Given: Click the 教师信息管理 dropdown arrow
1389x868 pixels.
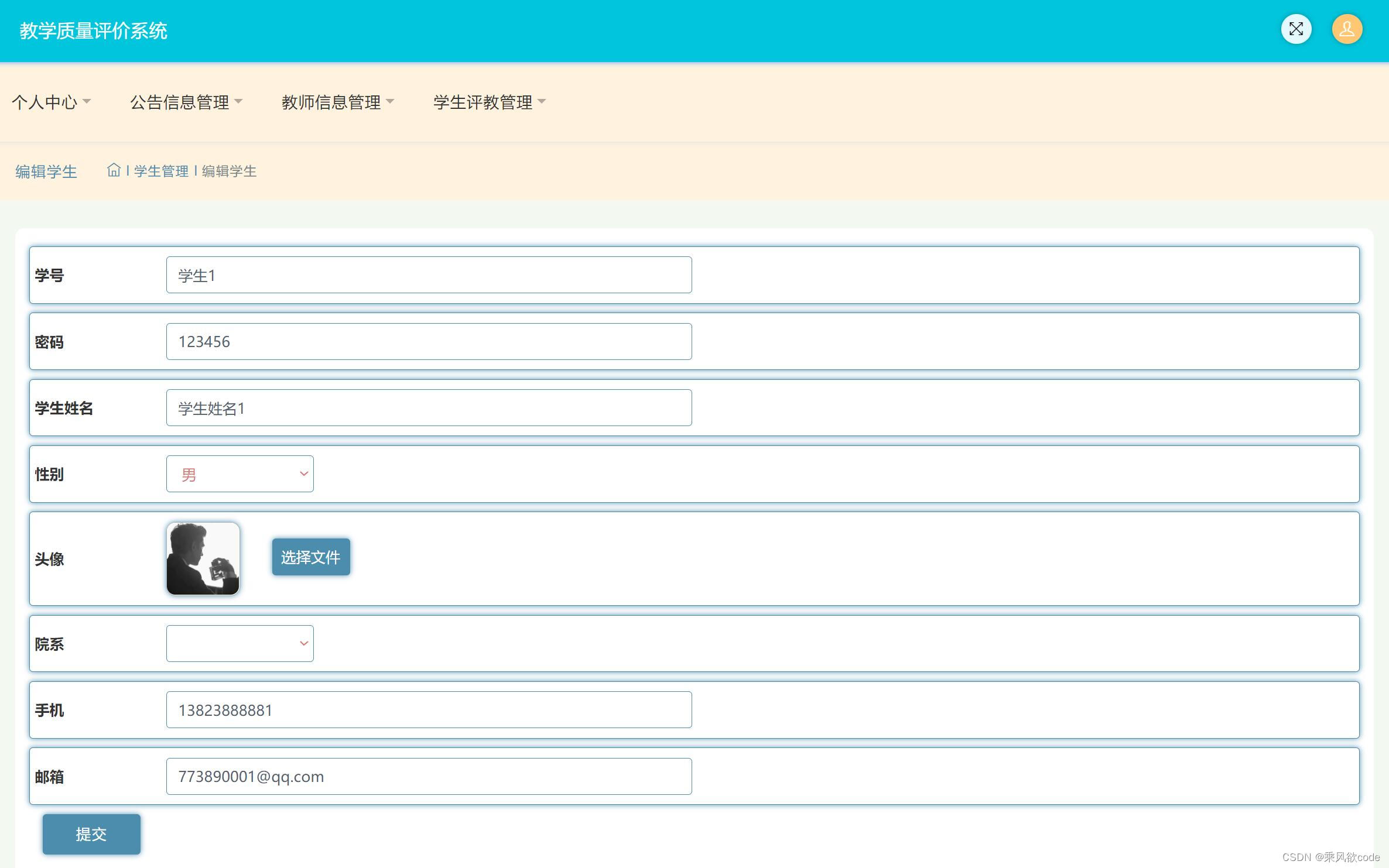Looking at the screenshot, I should tap(390, 102).
